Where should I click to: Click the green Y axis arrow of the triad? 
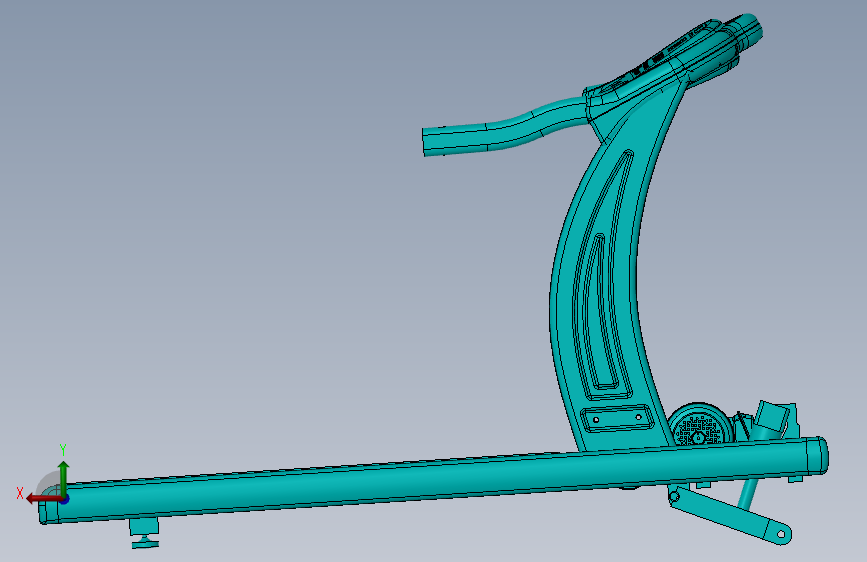click(64, 478)
